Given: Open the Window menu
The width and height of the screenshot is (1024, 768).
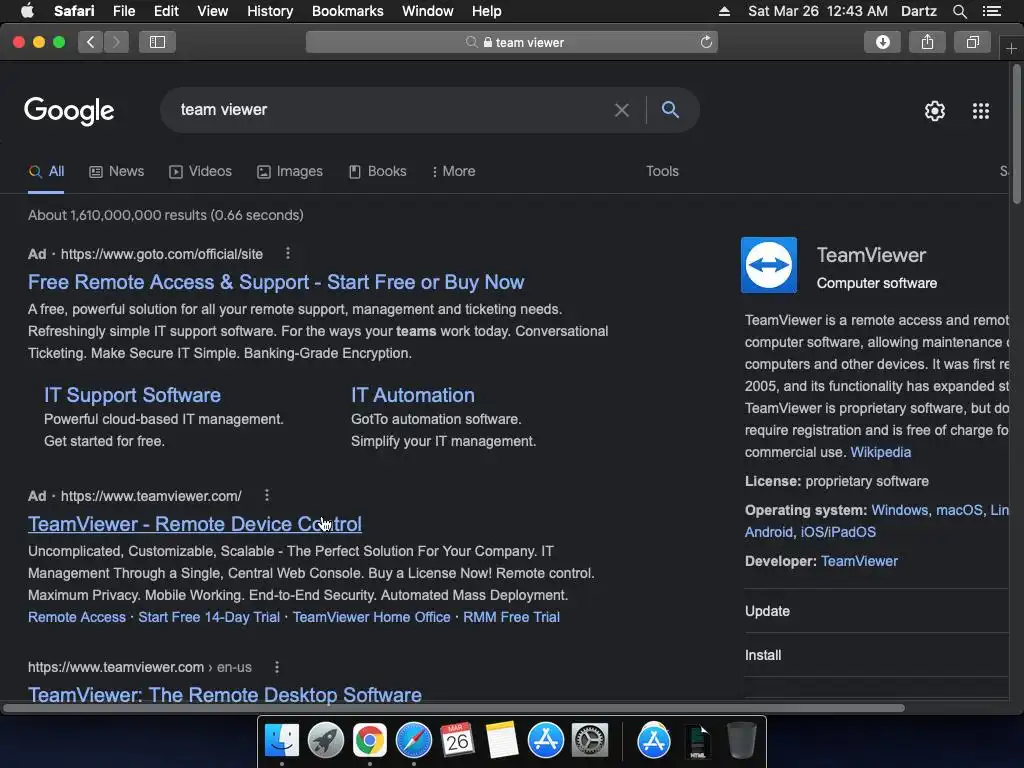Looking at the screenshot, I should pos(427,11).
